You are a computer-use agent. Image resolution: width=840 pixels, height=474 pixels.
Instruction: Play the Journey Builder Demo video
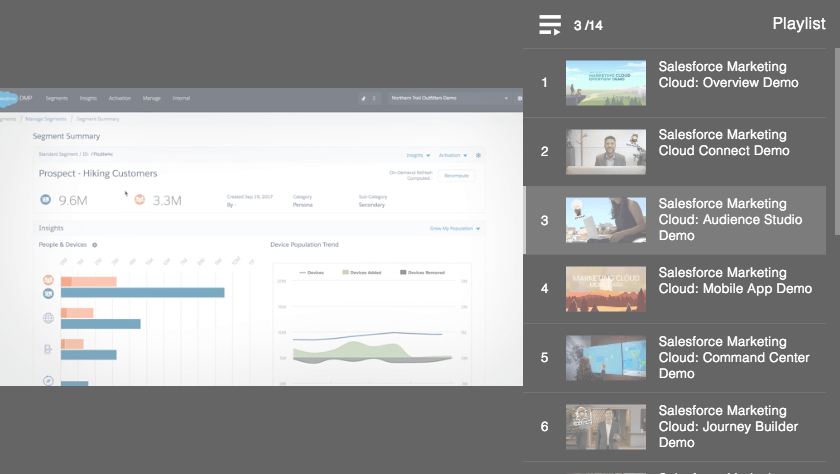click(x=728, y=426)
